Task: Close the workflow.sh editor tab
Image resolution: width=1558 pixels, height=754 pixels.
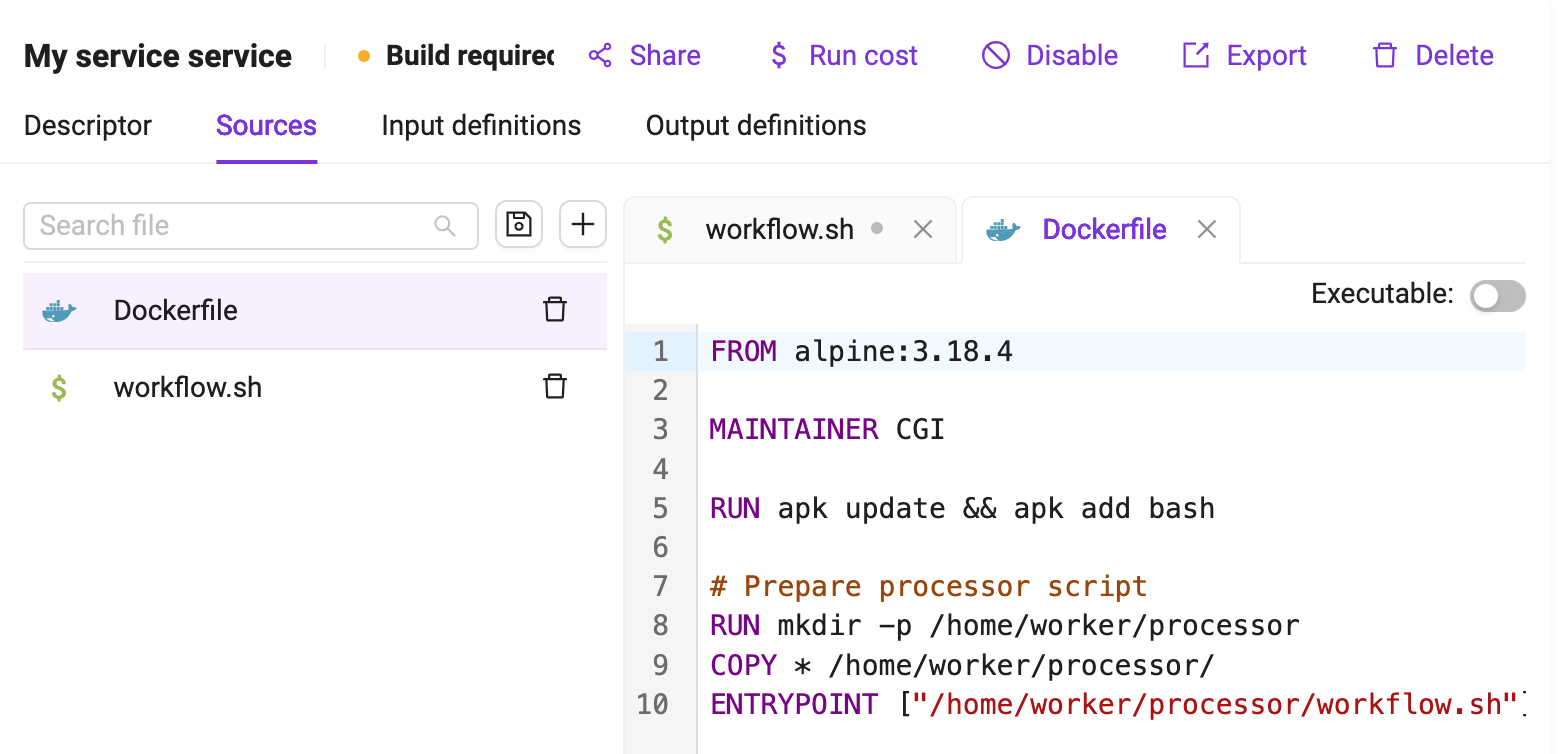Action: point(923,230)
